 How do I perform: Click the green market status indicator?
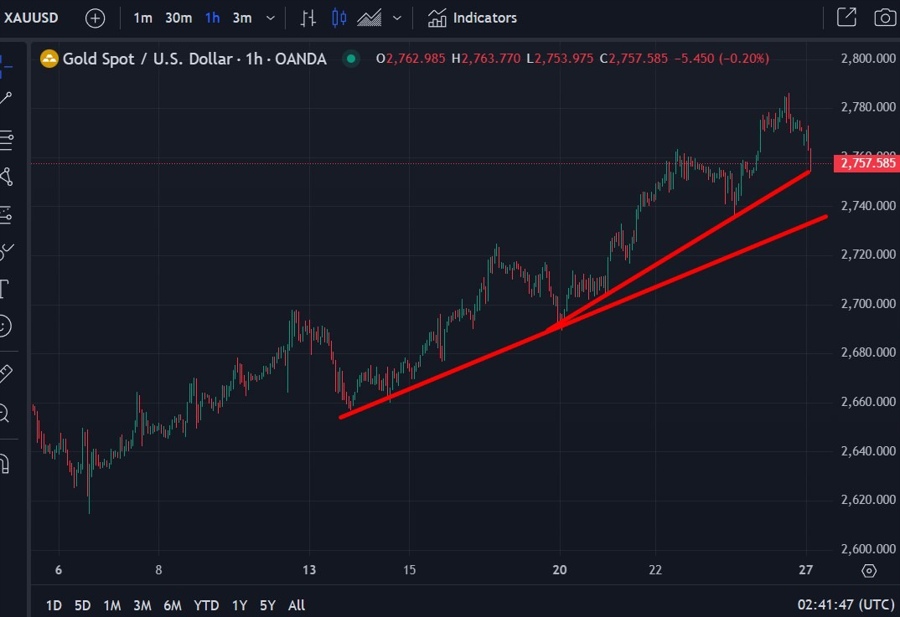point(351,59)
